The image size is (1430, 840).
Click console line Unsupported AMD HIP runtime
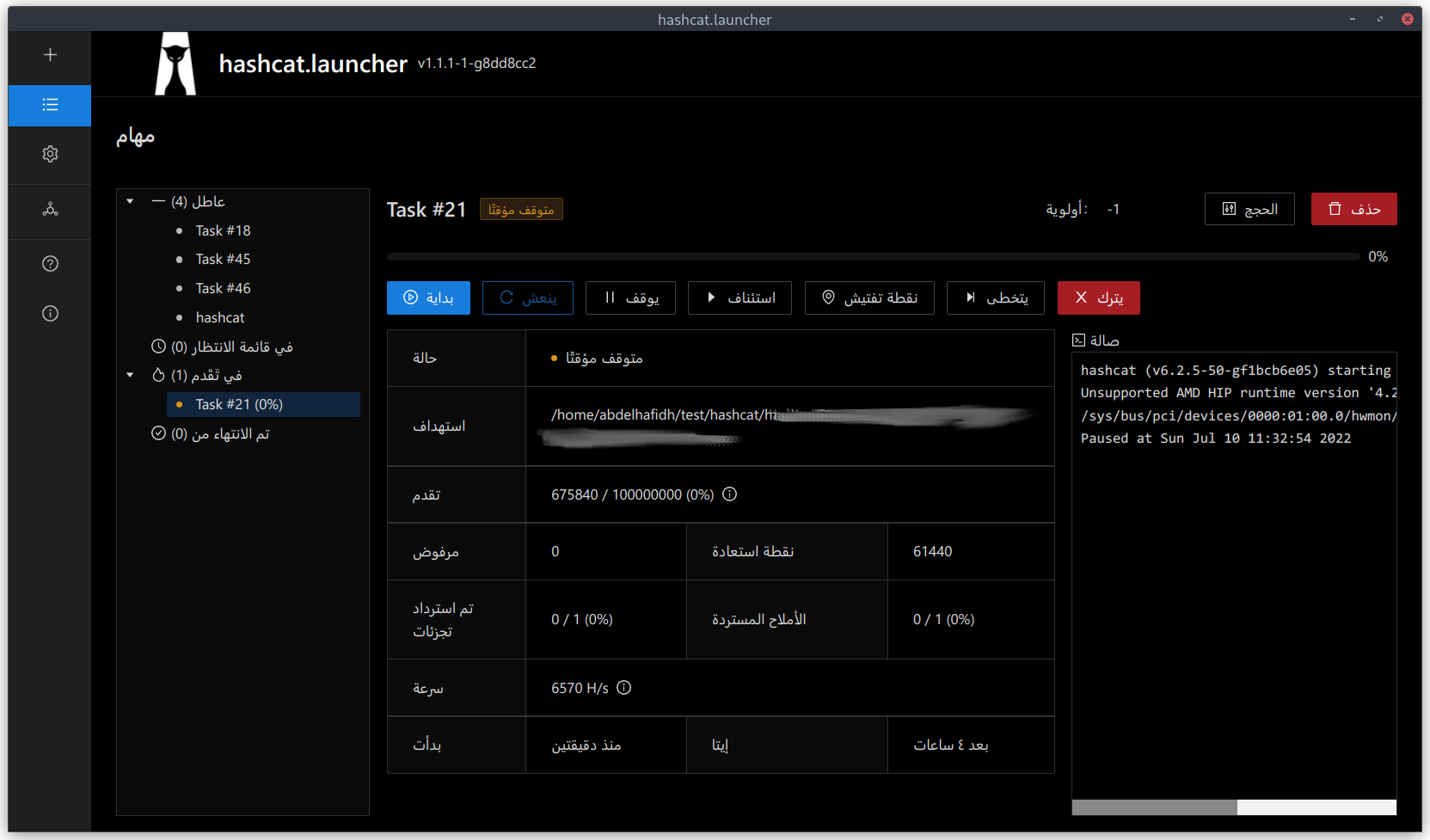(1237, 392)
